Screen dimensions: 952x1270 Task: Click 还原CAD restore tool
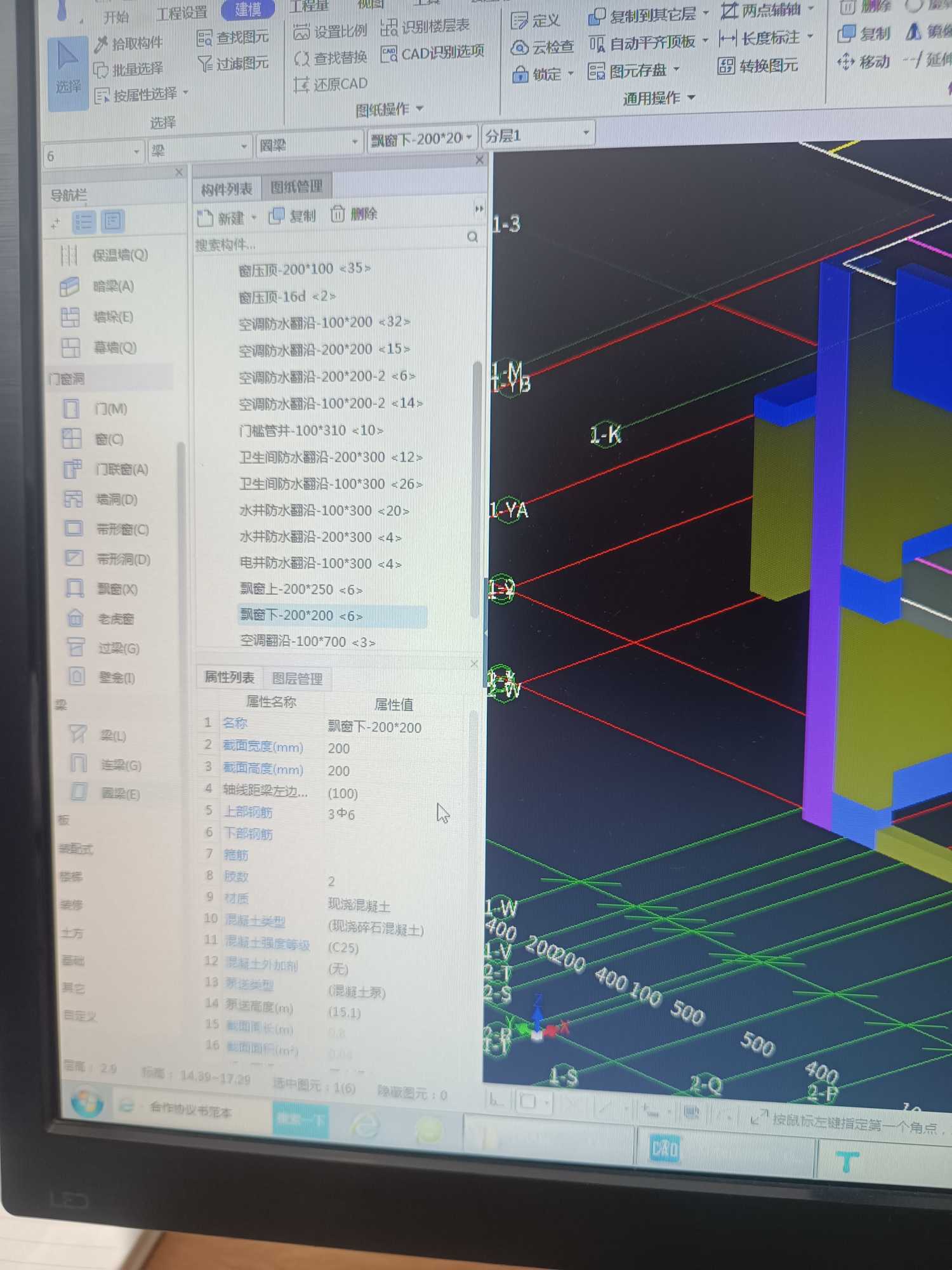coord(331,84)
